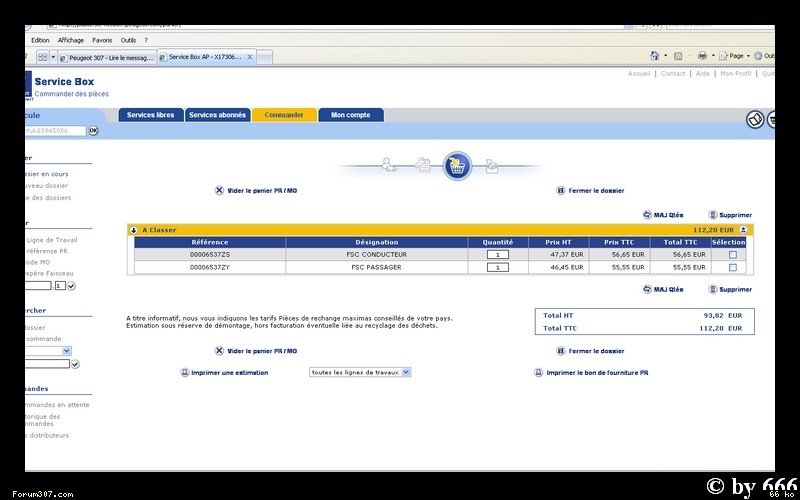Validate the reference quantity with check icon
This screenshot has width=800, height=500.
(x=71, y=286)
